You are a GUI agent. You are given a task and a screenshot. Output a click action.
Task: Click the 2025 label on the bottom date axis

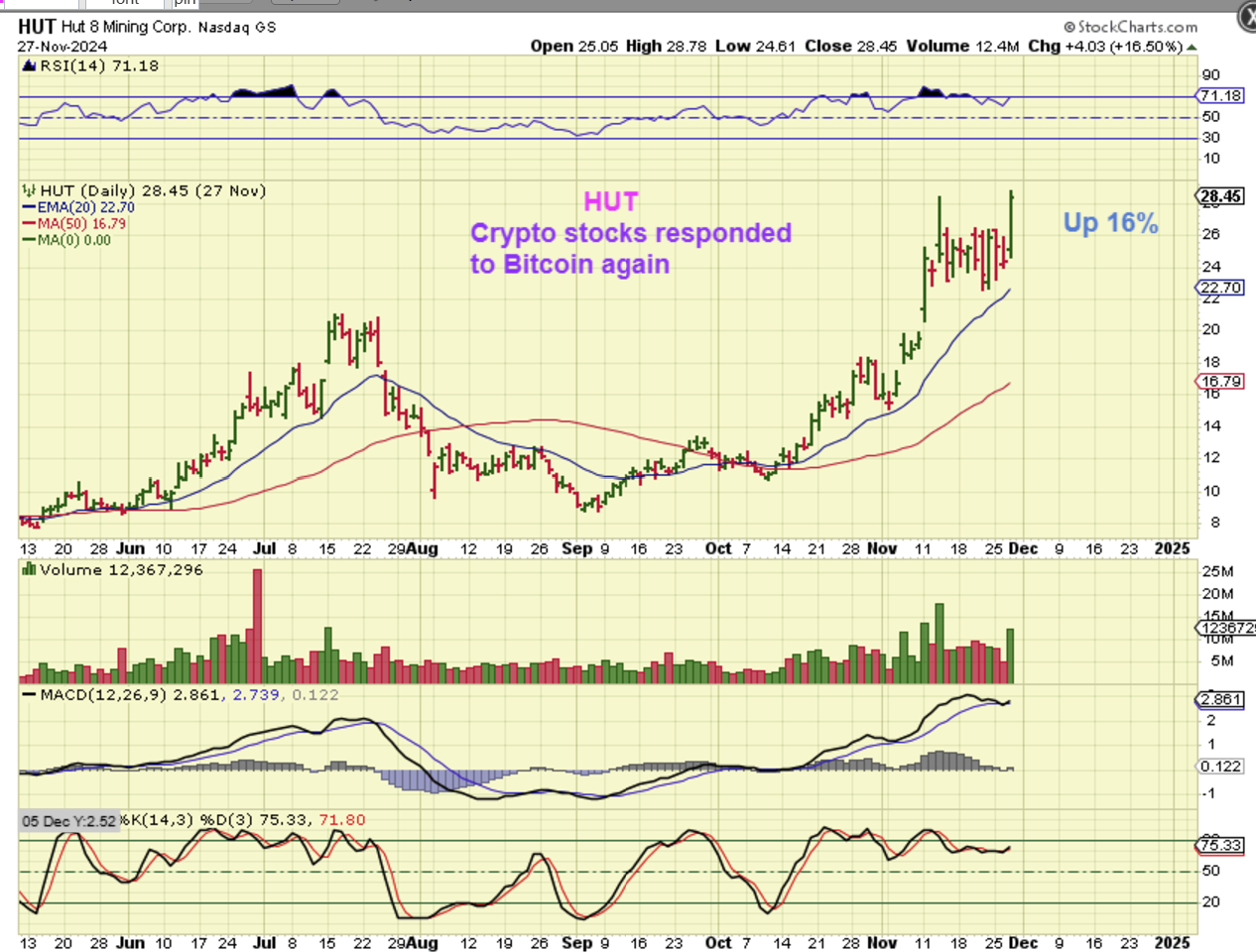click(1172, 942)
